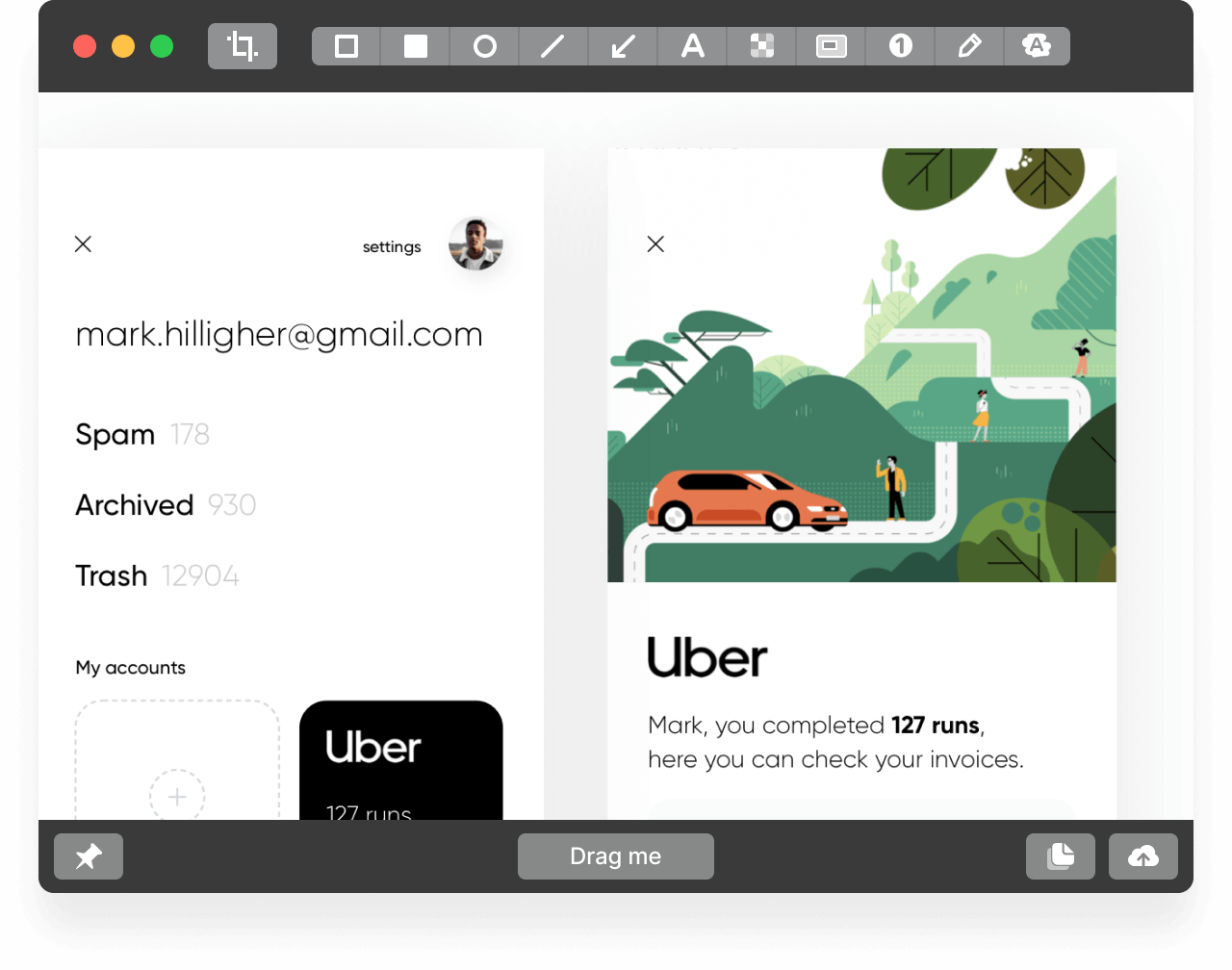Click the add account plus icon
This screenshot has width=1232, height=970.
(x=177, y=797)
